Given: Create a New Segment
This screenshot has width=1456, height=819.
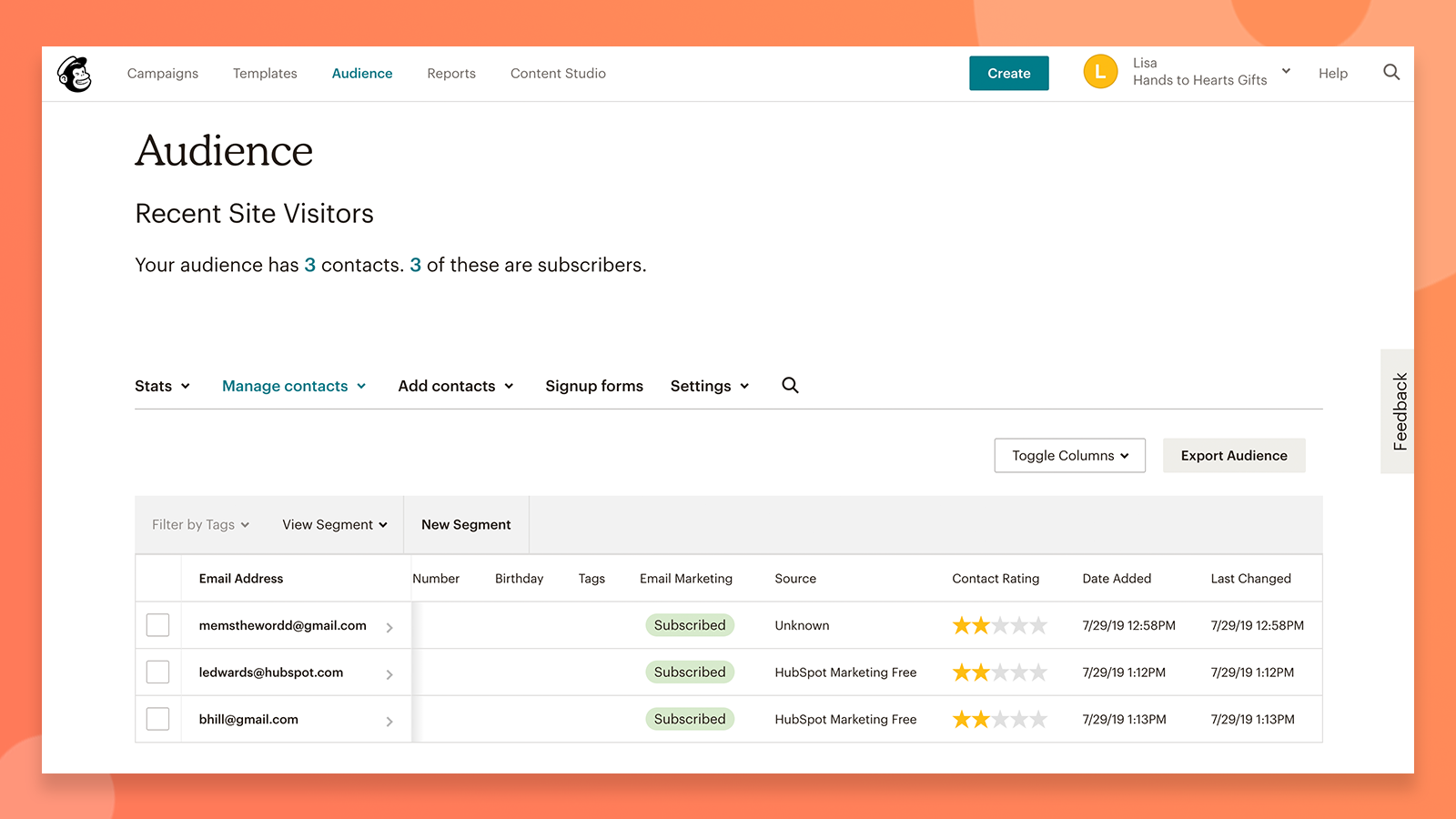Looking at the screenshot, I should click(x=465, y=524).
